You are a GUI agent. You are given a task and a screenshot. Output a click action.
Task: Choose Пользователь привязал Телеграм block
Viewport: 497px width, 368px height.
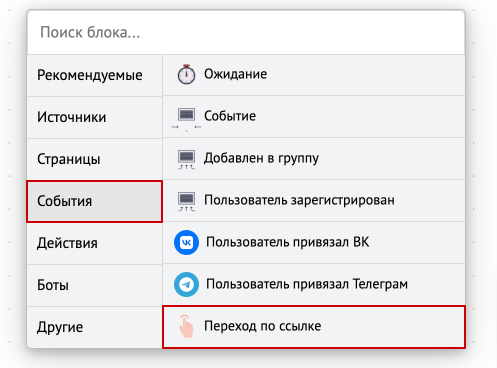pyautogui.click(x=314, y=284)
